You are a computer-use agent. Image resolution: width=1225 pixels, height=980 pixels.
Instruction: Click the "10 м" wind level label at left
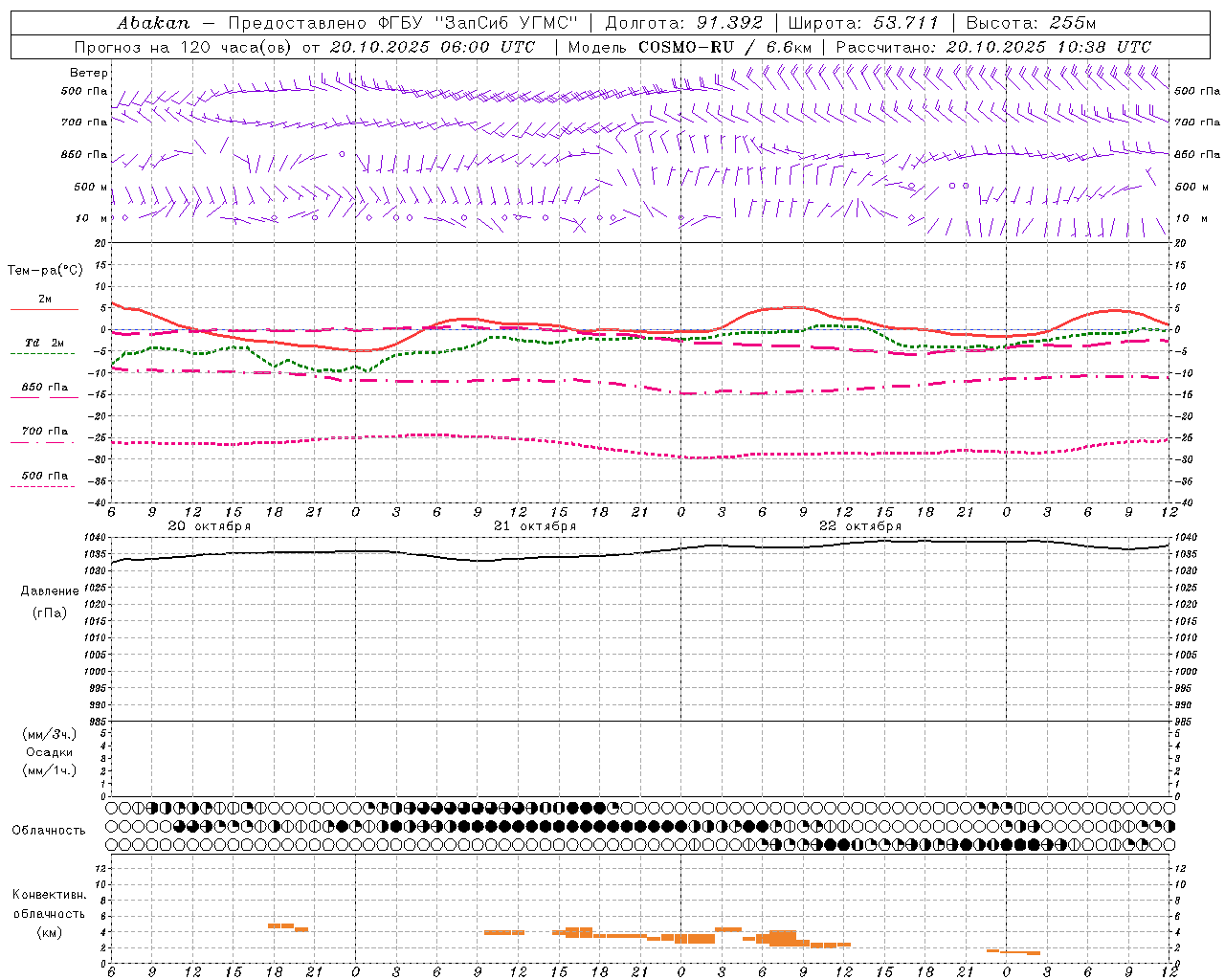[x=92, y=218]
